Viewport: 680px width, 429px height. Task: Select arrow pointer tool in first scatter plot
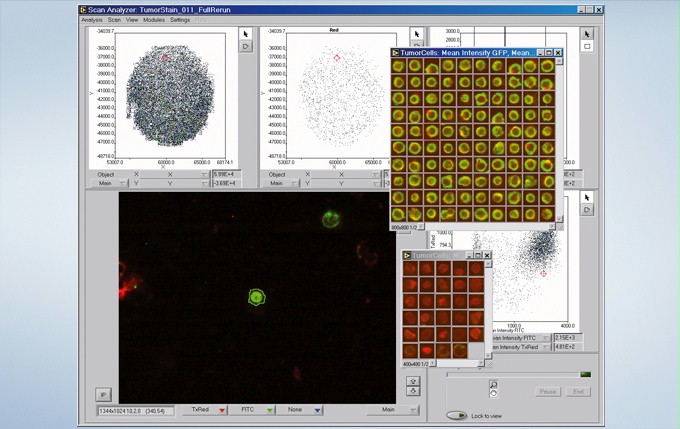246,34
